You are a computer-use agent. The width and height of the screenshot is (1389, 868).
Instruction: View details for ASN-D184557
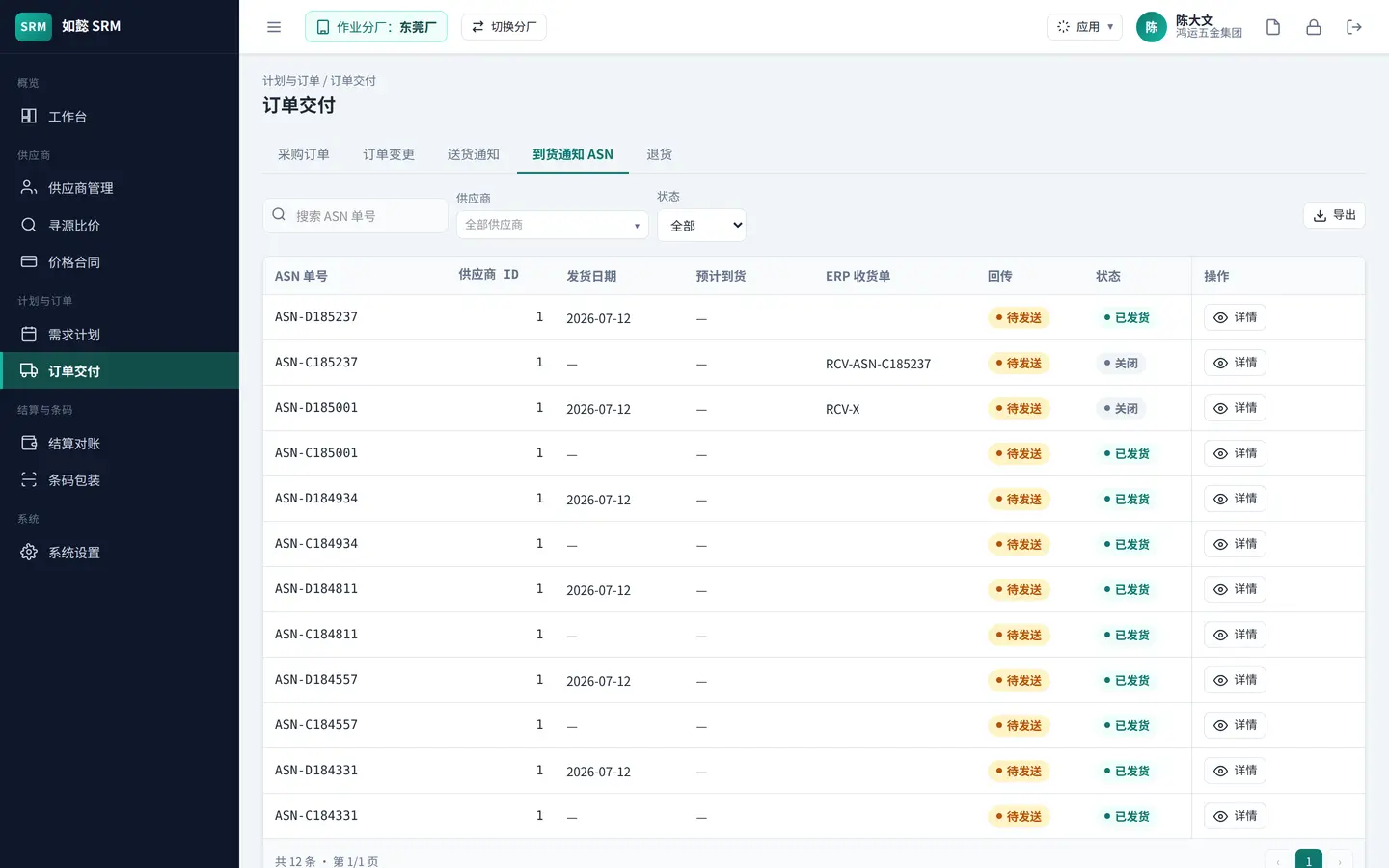pyautogui.click(x=1235, y=680)
